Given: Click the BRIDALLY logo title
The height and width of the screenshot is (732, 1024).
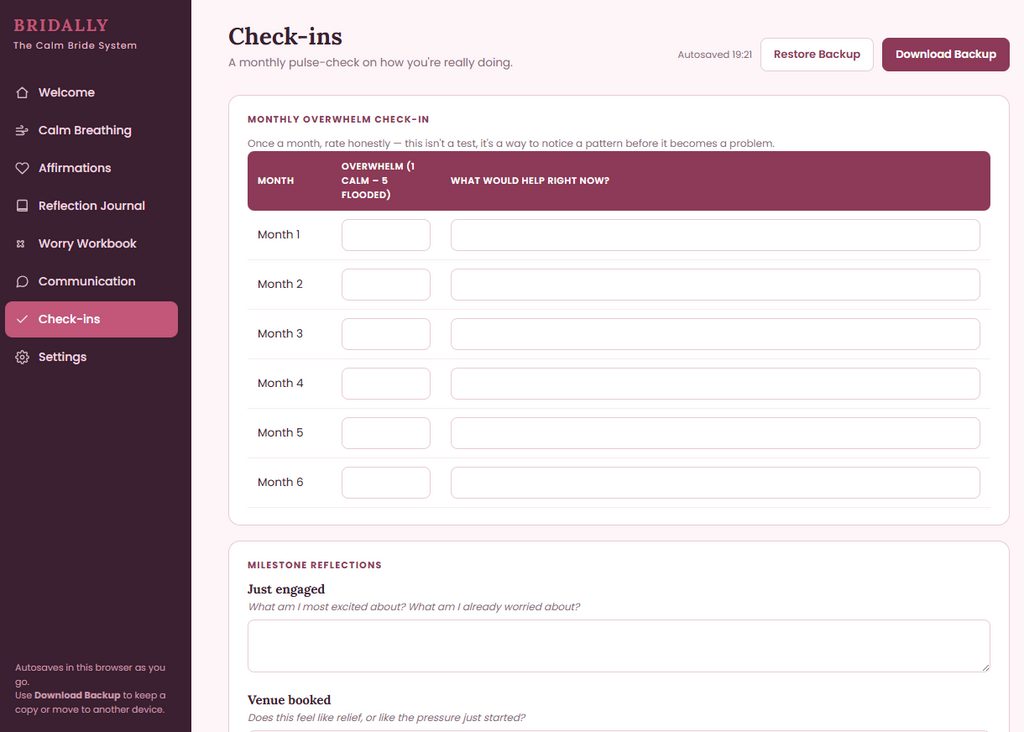Looking at the screenshot, I should (x=61, y=25).
